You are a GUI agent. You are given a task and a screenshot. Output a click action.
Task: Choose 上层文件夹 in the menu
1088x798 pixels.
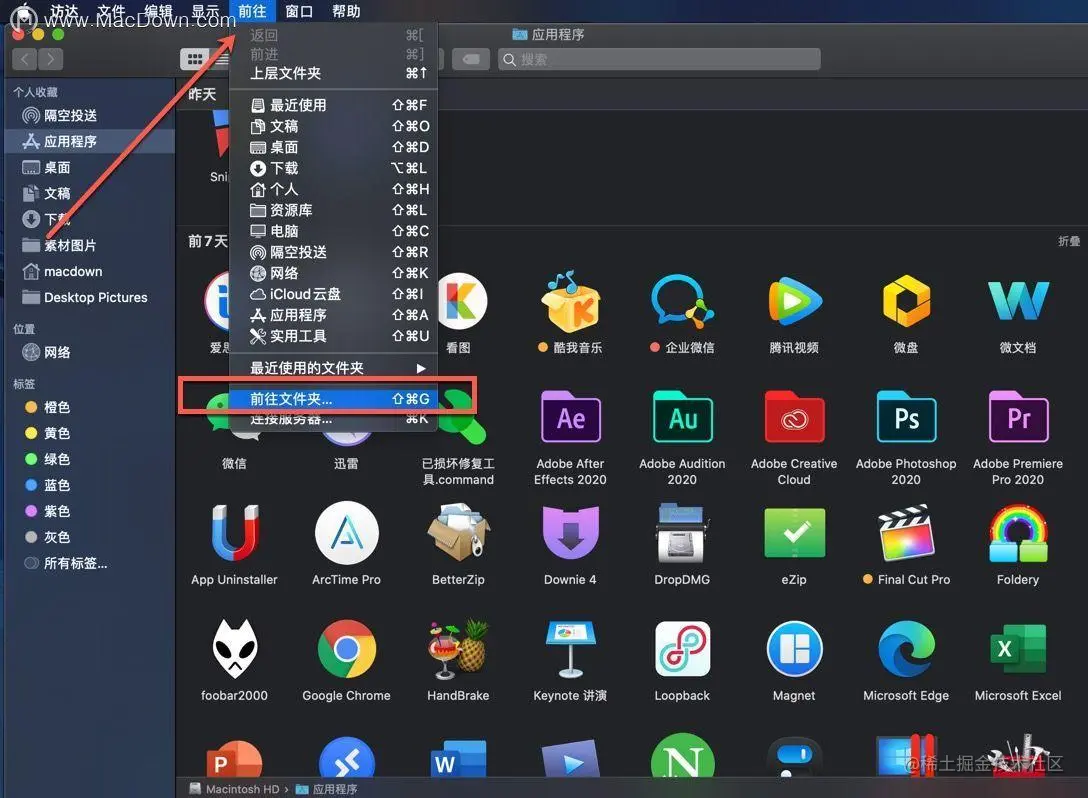(x=333, y=74)
